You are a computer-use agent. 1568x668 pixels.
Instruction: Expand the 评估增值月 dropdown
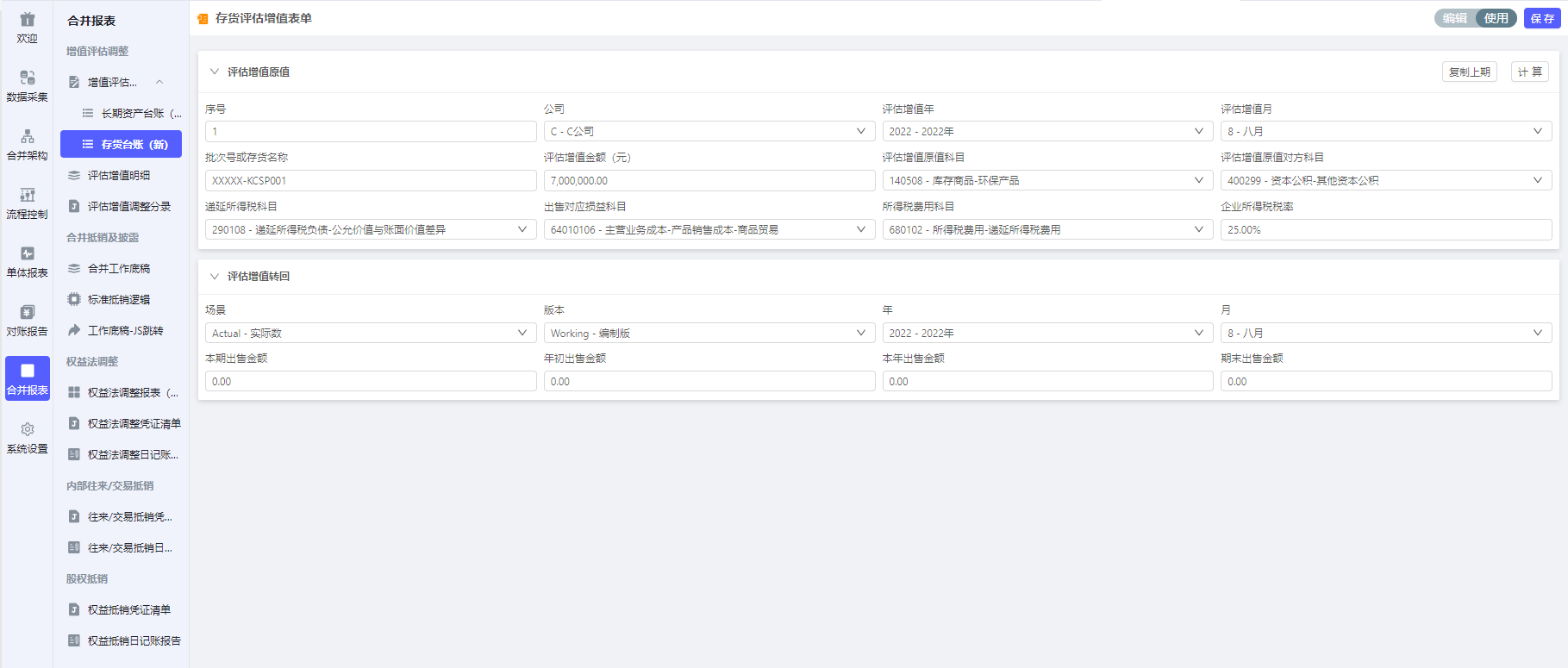point(1385,131)
